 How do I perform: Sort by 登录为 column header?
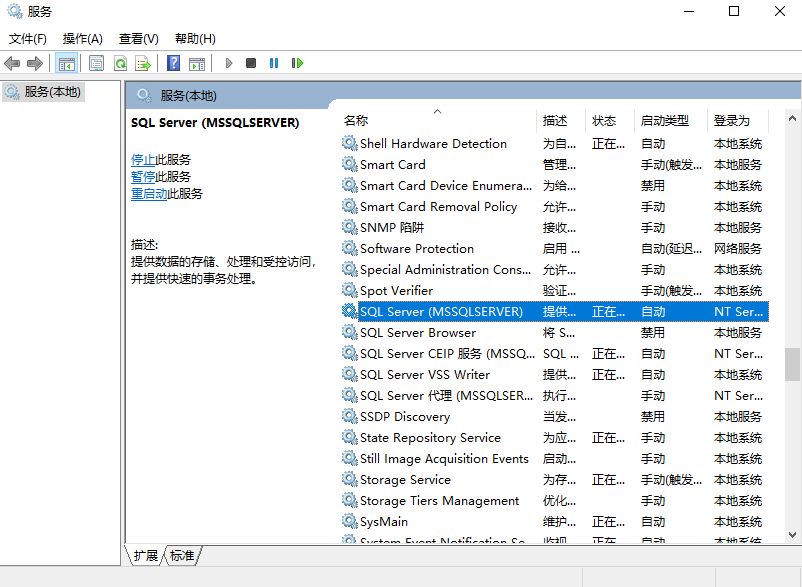point(738,121)
